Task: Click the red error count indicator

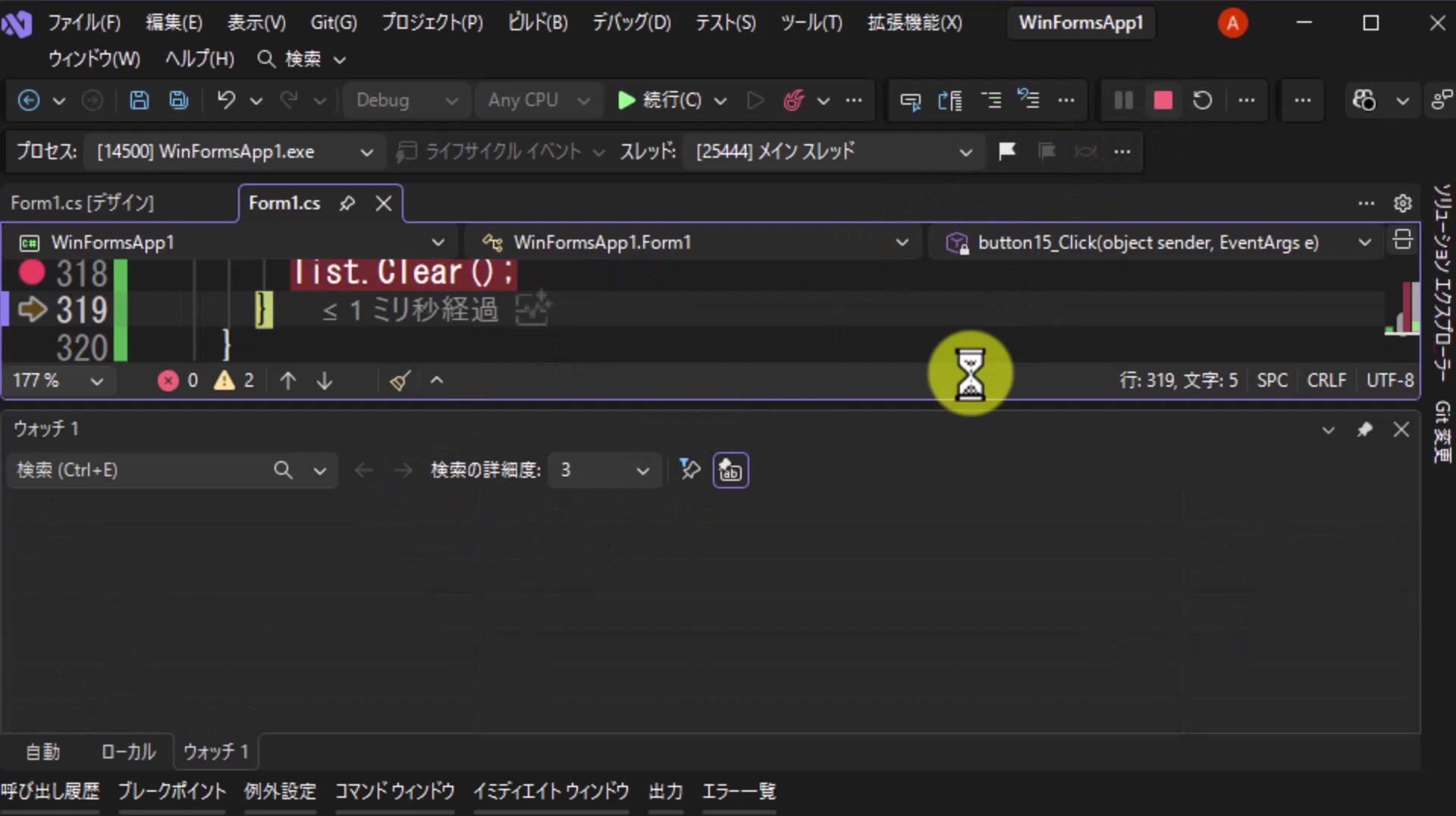Action: (178, 381)
